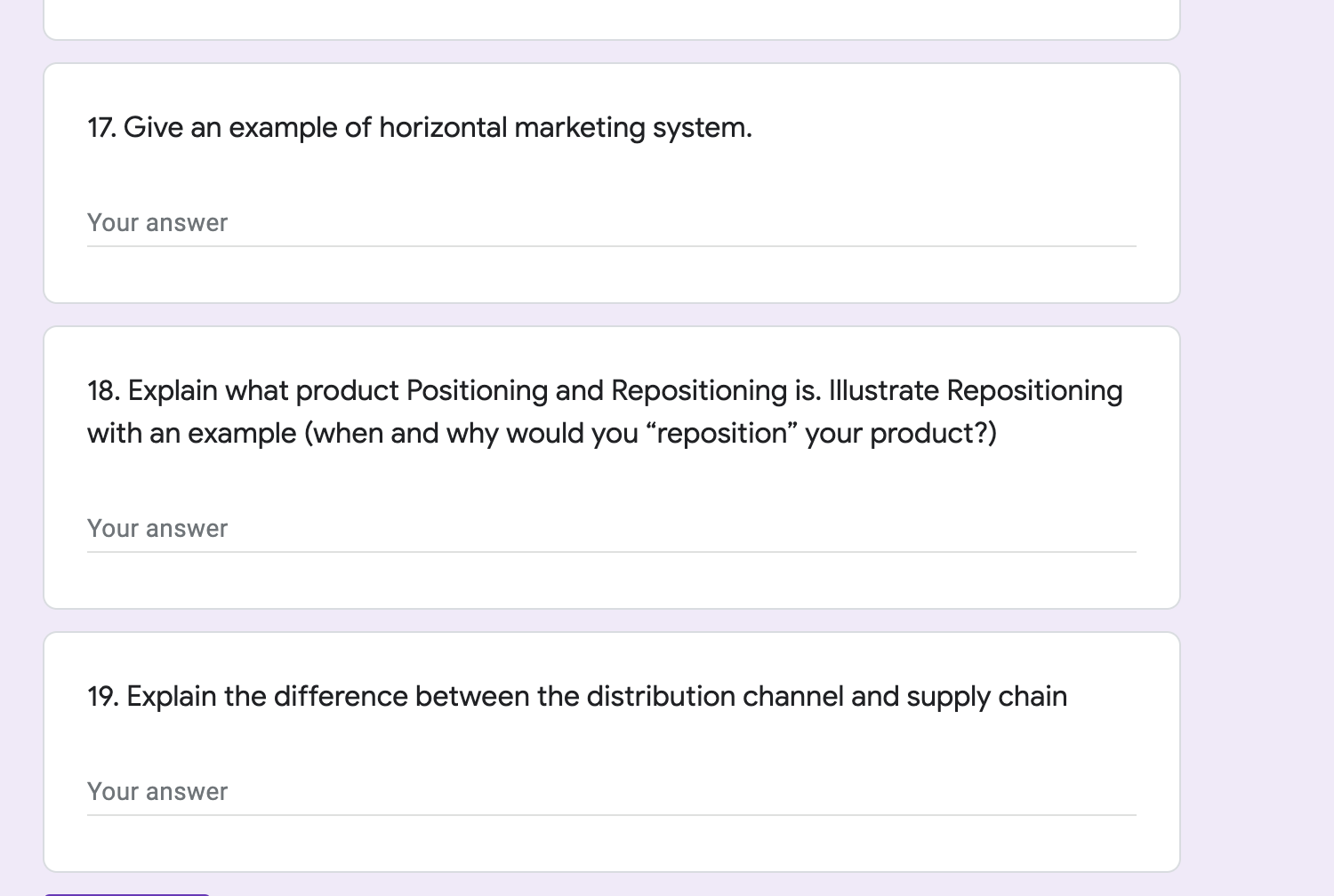
Task: Click the words "supply chain" in question 19
Action: click(986, 697)
